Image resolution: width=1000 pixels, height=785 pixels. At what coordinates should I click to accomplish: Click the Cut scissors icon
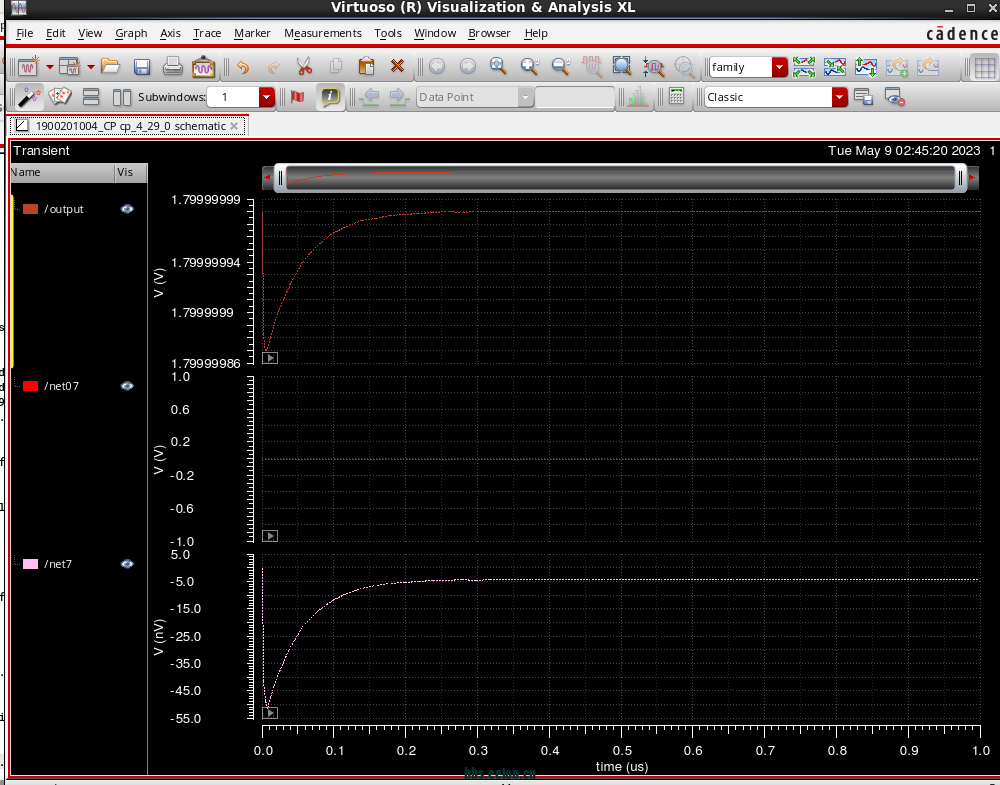[x=304, y=67]
